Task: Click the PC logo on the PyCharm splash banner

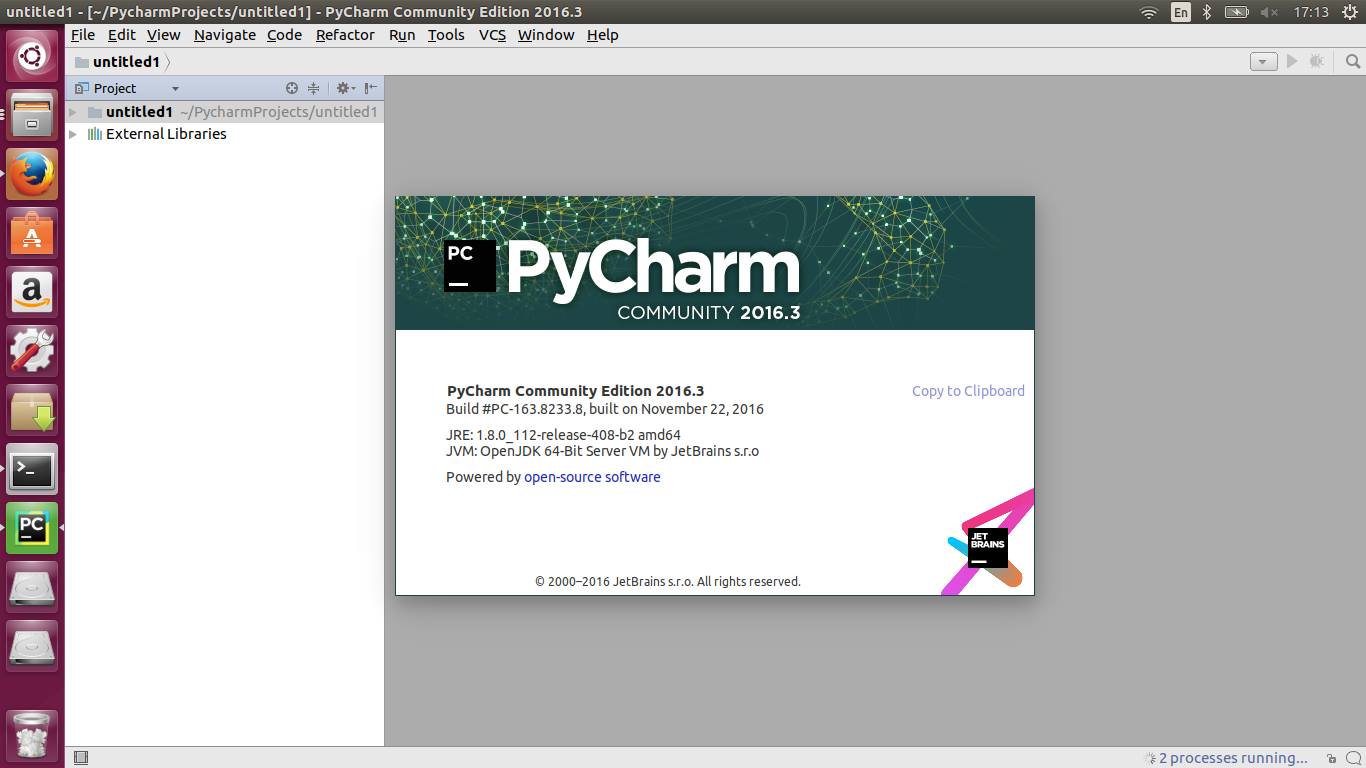Action: 470,266
